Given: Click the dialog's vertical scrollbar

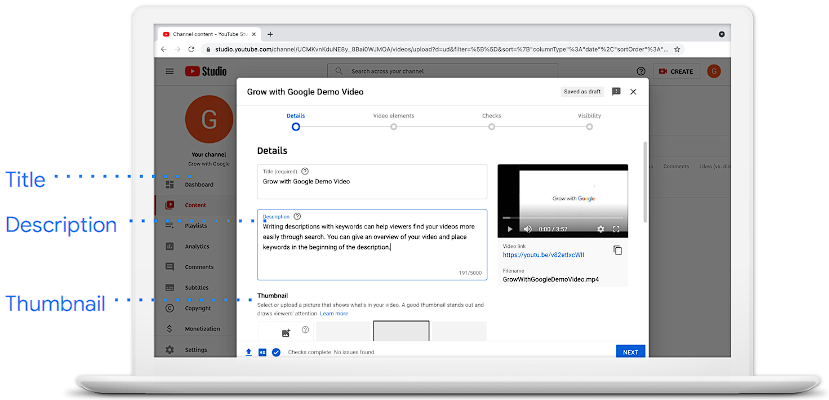Looking at the screenshot, I should click(644, 182).
